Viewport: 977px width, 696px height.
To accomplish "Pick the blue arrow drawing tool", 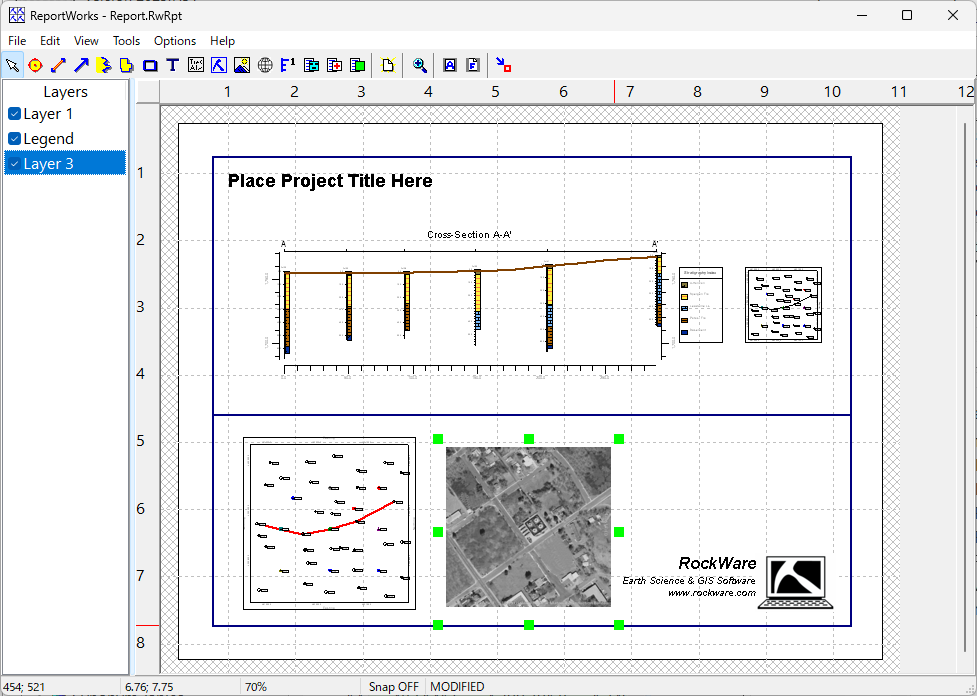I will coord(81,66).
